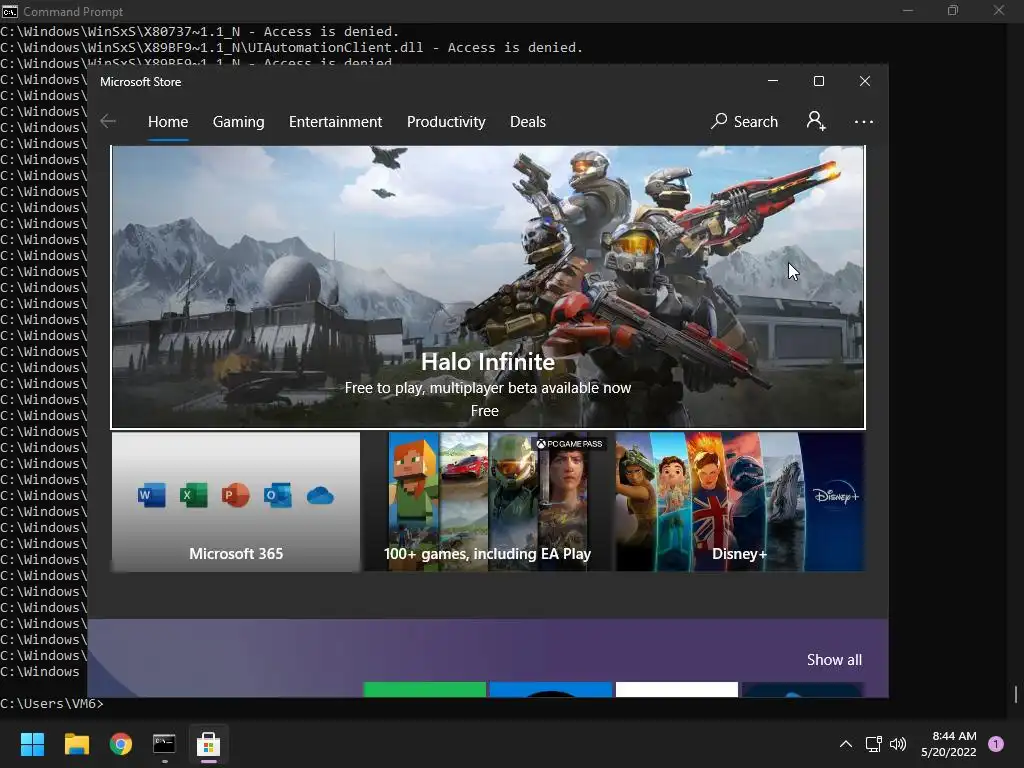The image size is (1024, 768).
Task: Click the PC Game Pass badge
Action: (x=569, y=444)
